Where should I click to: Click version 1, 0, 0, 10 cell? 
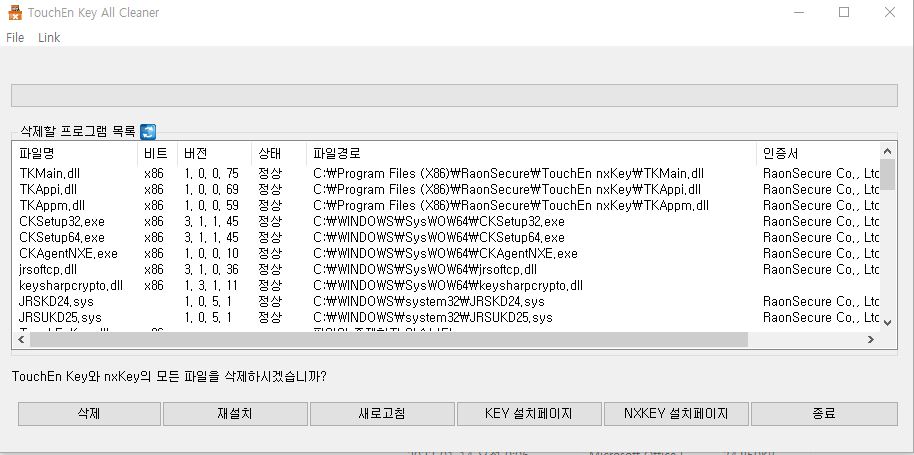coord(212,253)
